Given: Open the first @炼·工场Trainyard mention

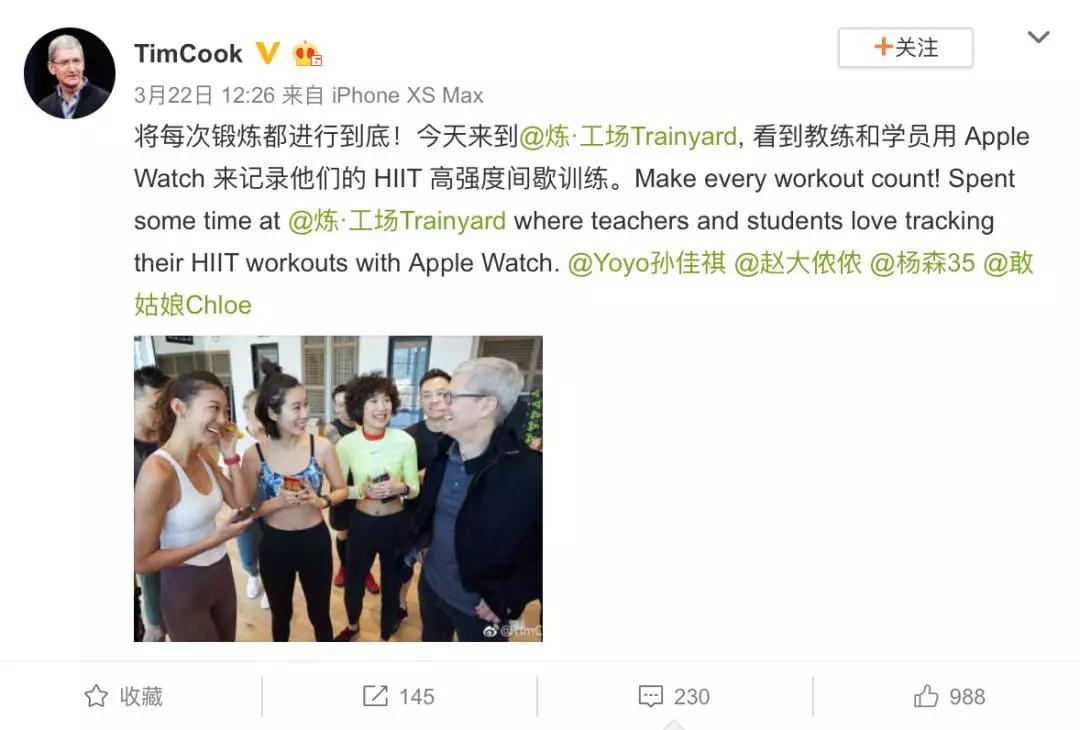Looking at the screenshot, I should 627,136.
